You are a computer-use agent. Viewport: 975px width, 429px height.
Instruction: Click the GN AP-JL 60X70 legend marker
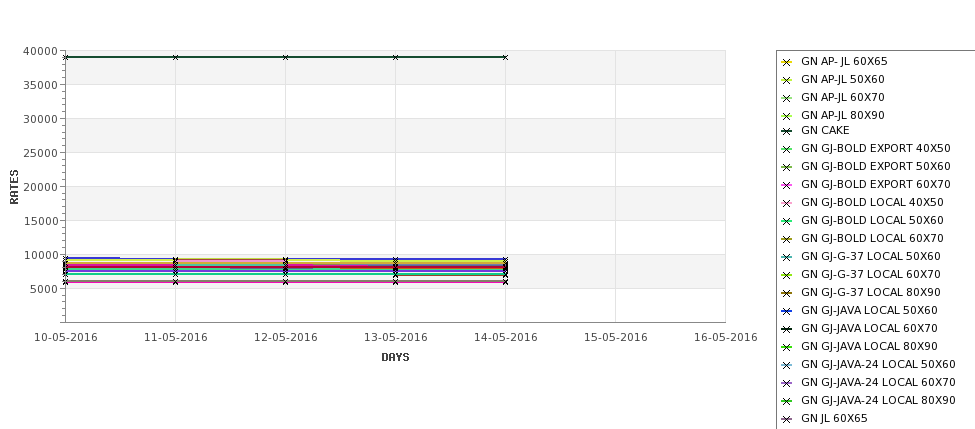[x=786, y=98]
